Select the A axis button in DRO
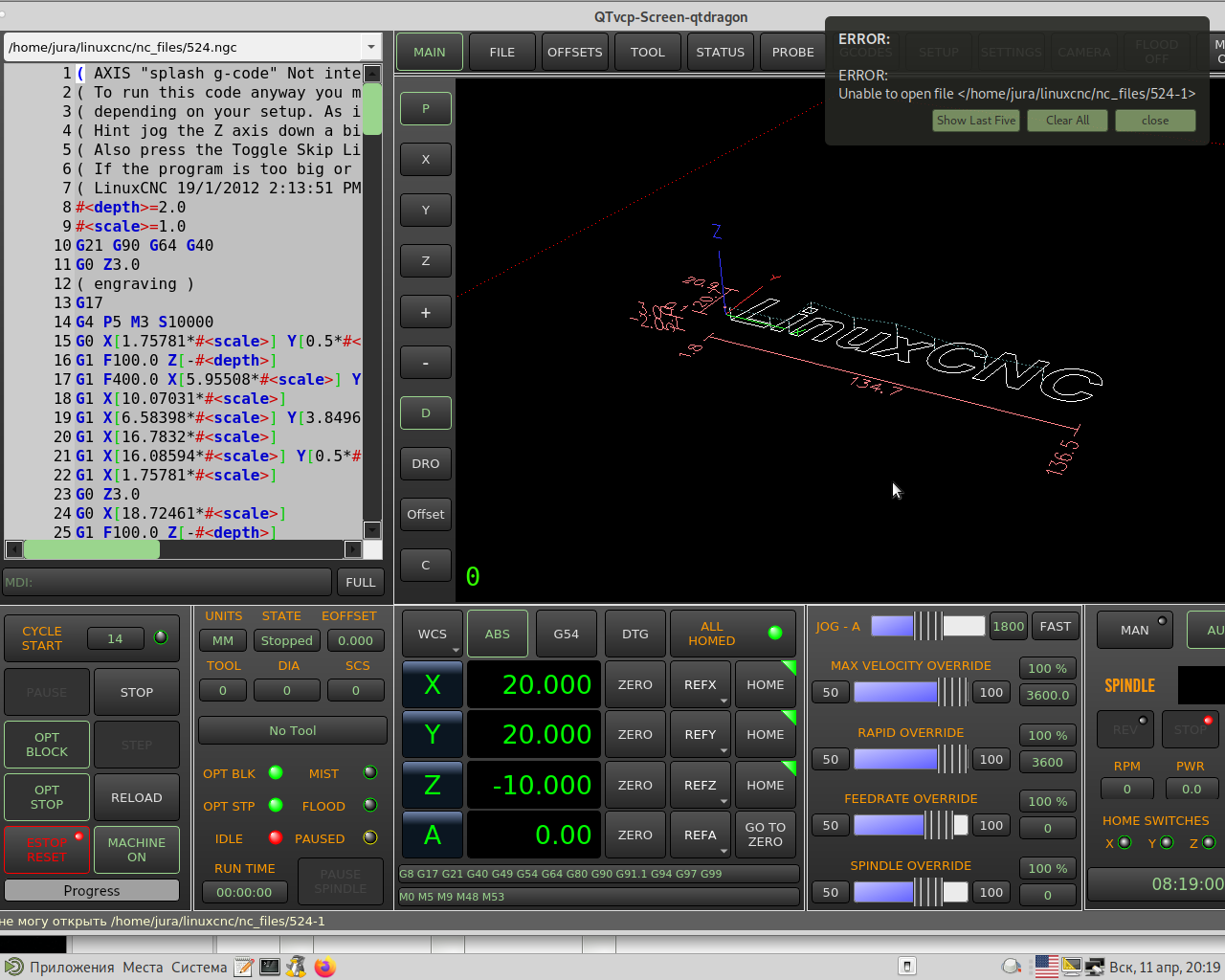The image size is (1225, 980). (x=433, y=835)
